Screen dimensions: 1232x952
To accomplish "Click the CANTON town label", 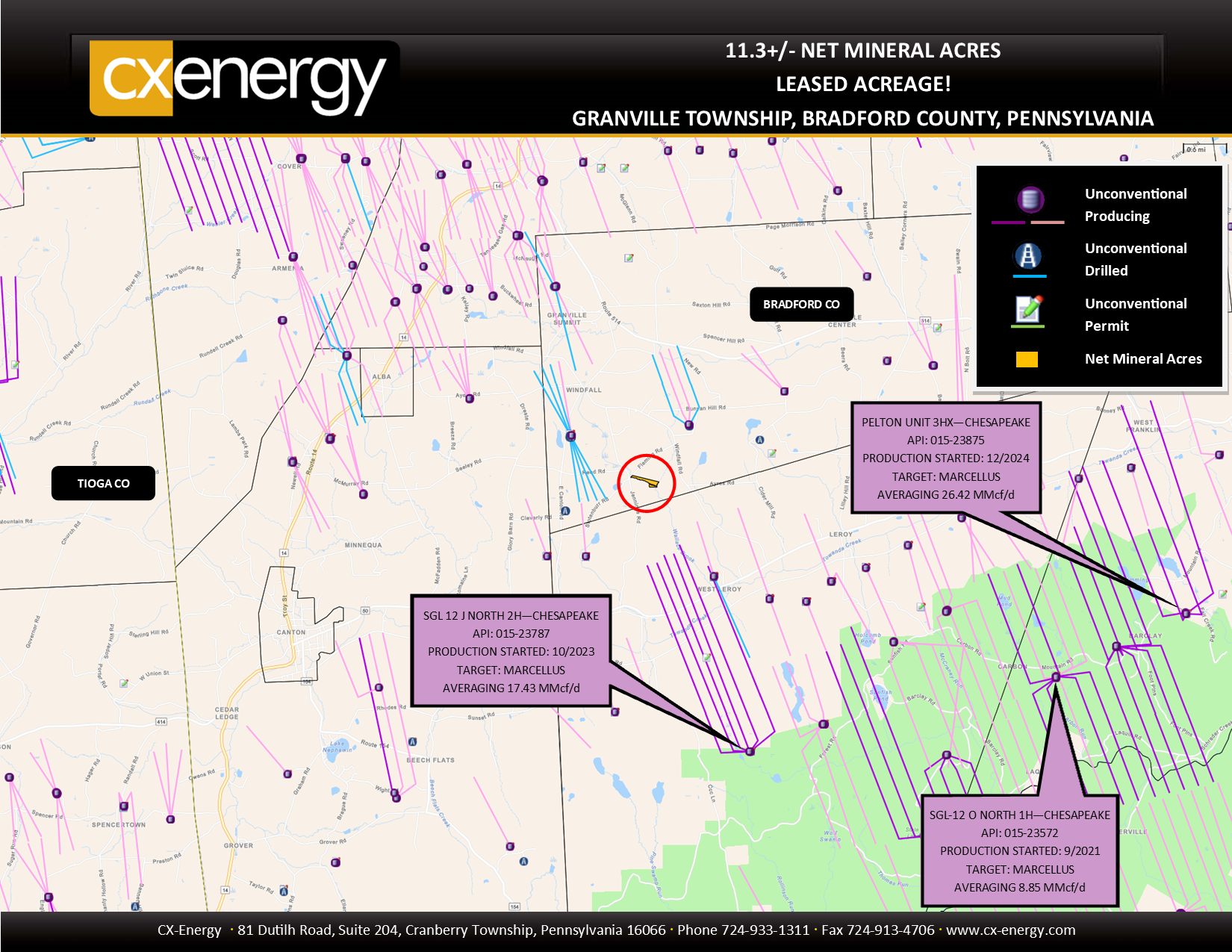I will coord(291,632).
